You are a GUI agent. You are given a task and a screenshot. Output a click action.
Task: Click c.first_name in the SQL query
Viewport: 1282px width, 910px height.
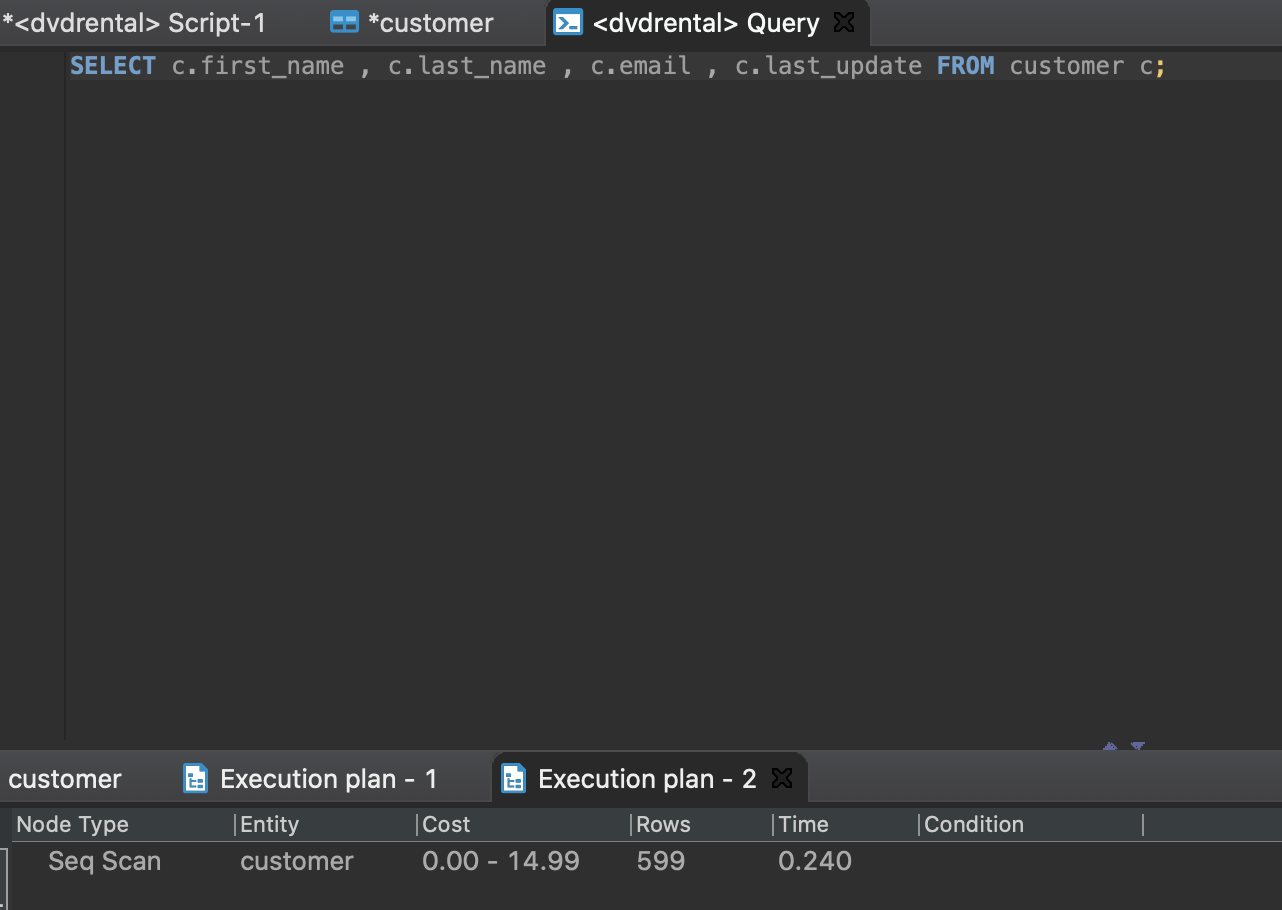[258, 66]
